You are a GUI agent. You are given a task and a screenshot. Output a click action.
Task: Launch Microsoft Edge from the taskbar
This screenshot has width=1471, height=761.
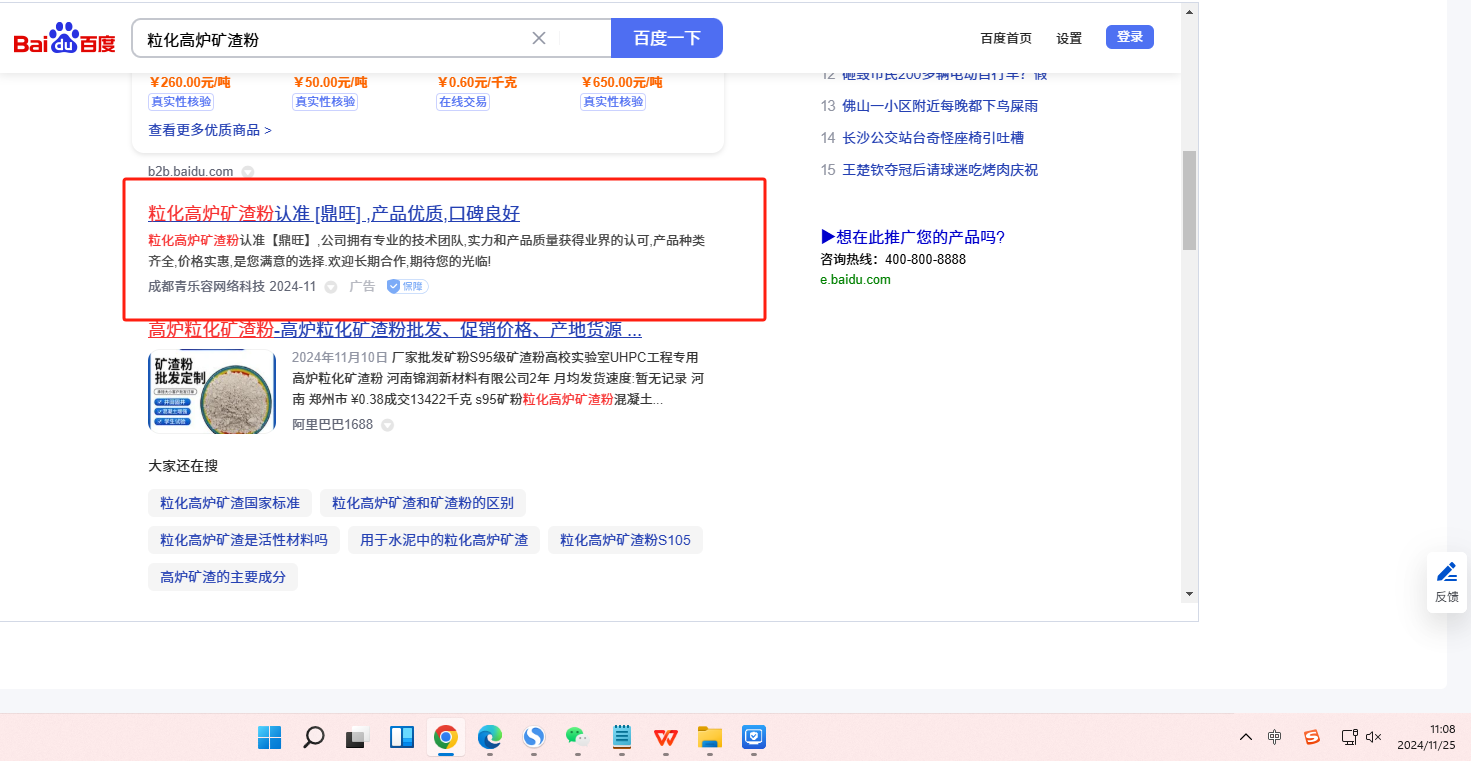pyautogui.click(x=490, y=738)
